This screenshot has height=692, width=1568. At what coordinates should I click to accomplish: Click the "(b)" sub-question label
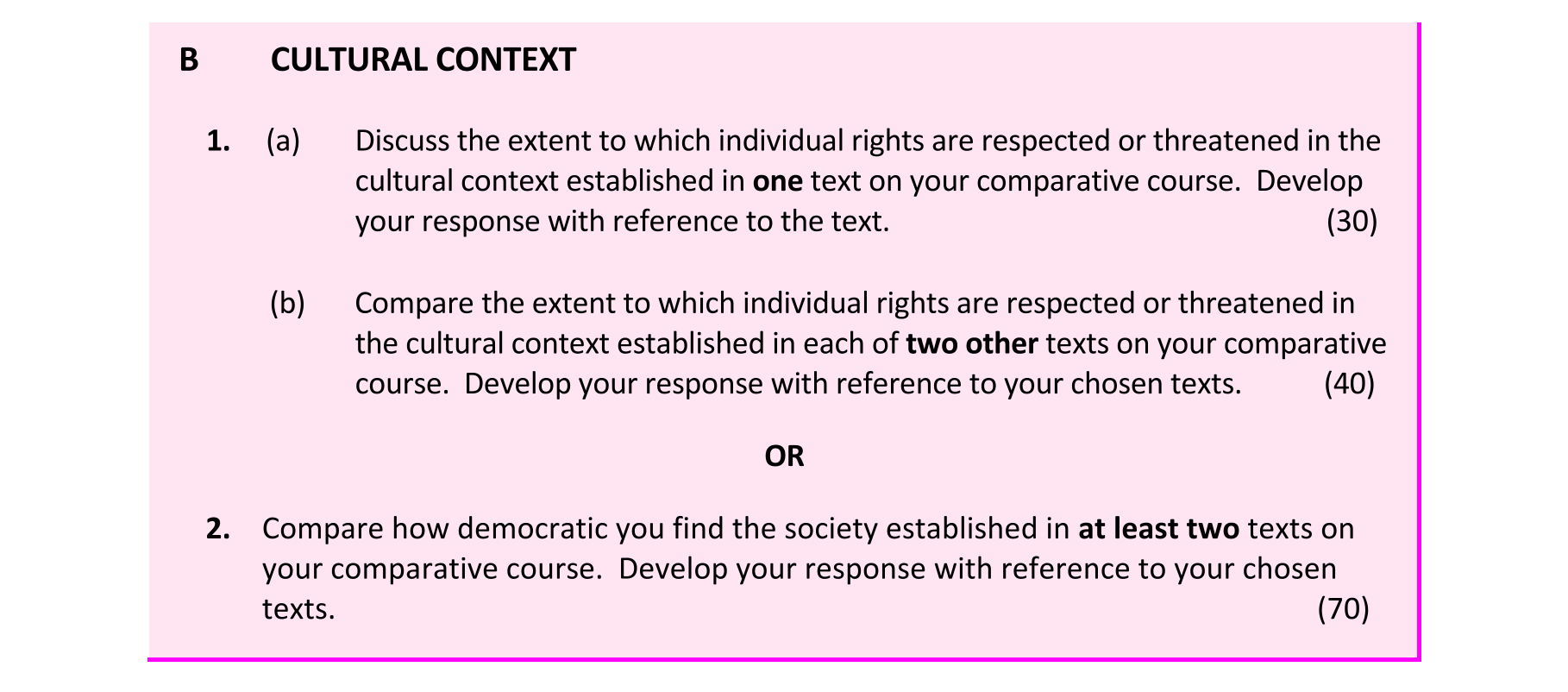click(x=287, y=303)
